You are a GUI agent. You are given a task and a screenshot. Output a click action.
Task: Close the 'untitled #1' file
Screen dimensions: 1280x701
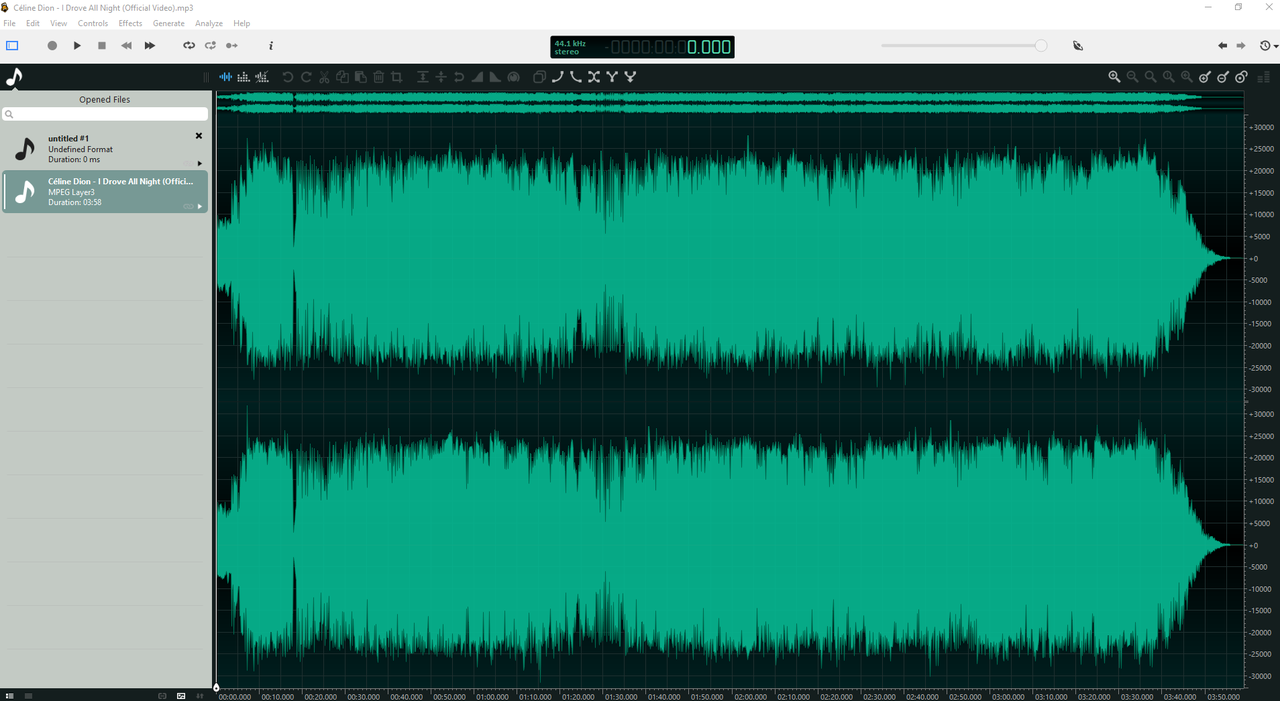pos(198,136)
